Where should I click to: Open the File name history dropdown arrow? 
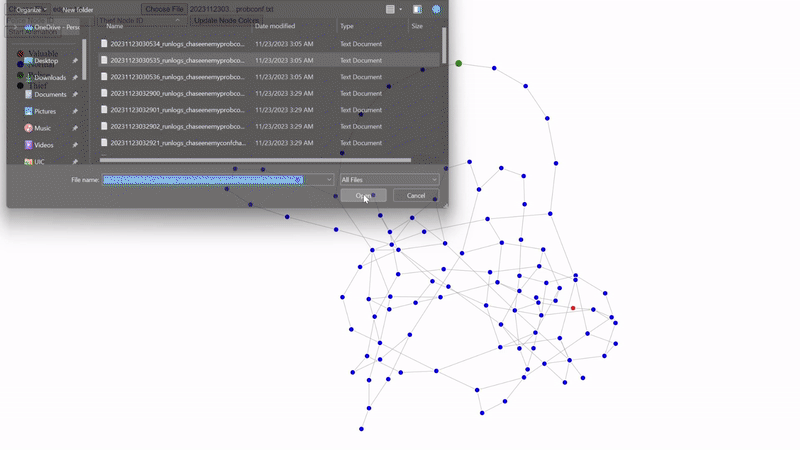coord(329,180)
